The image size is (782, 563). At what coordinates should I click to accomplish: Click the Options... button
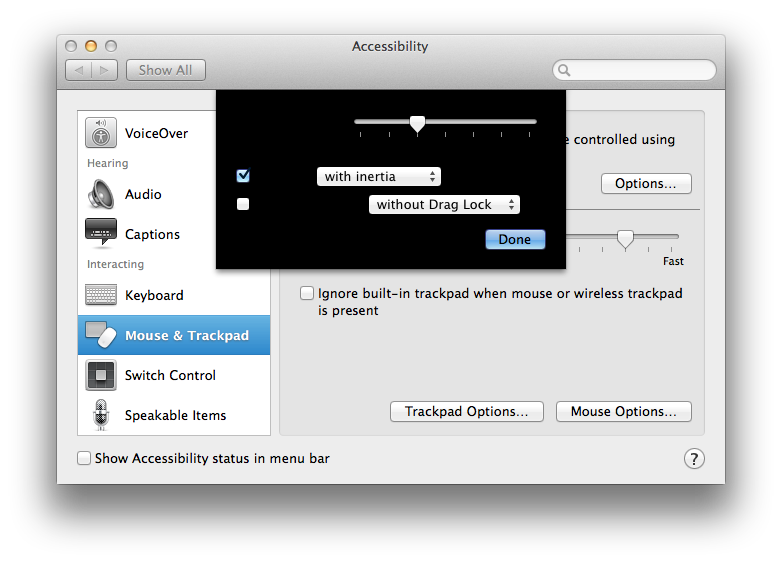[x=646, y=184]
